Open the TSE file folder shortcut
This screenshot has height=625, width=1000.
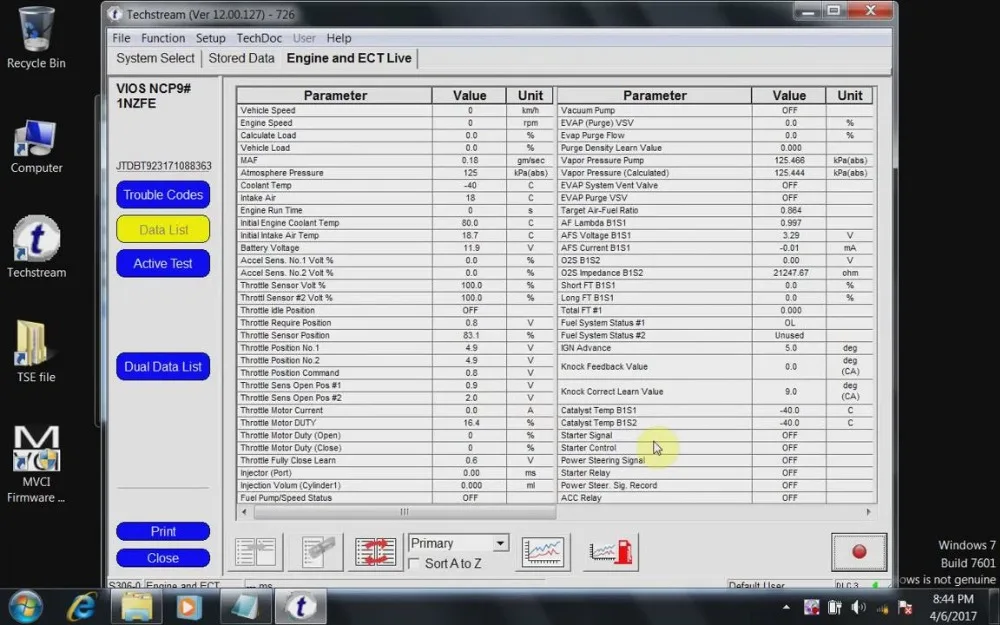[36, 352]
